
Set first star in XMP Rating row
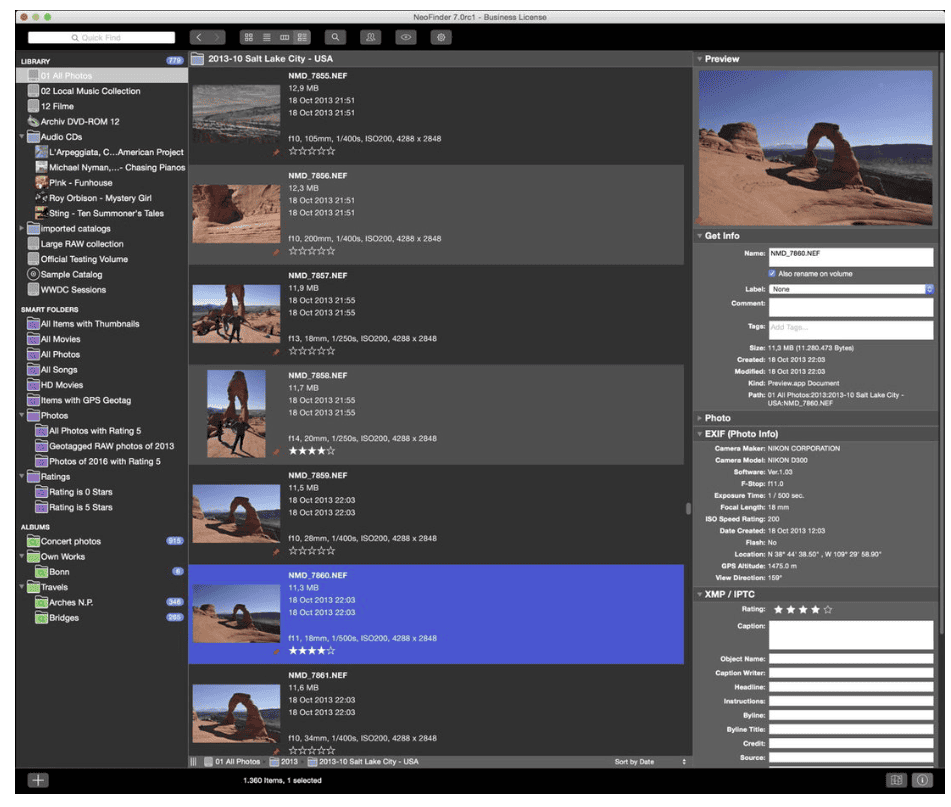click(x=778, y=609)
